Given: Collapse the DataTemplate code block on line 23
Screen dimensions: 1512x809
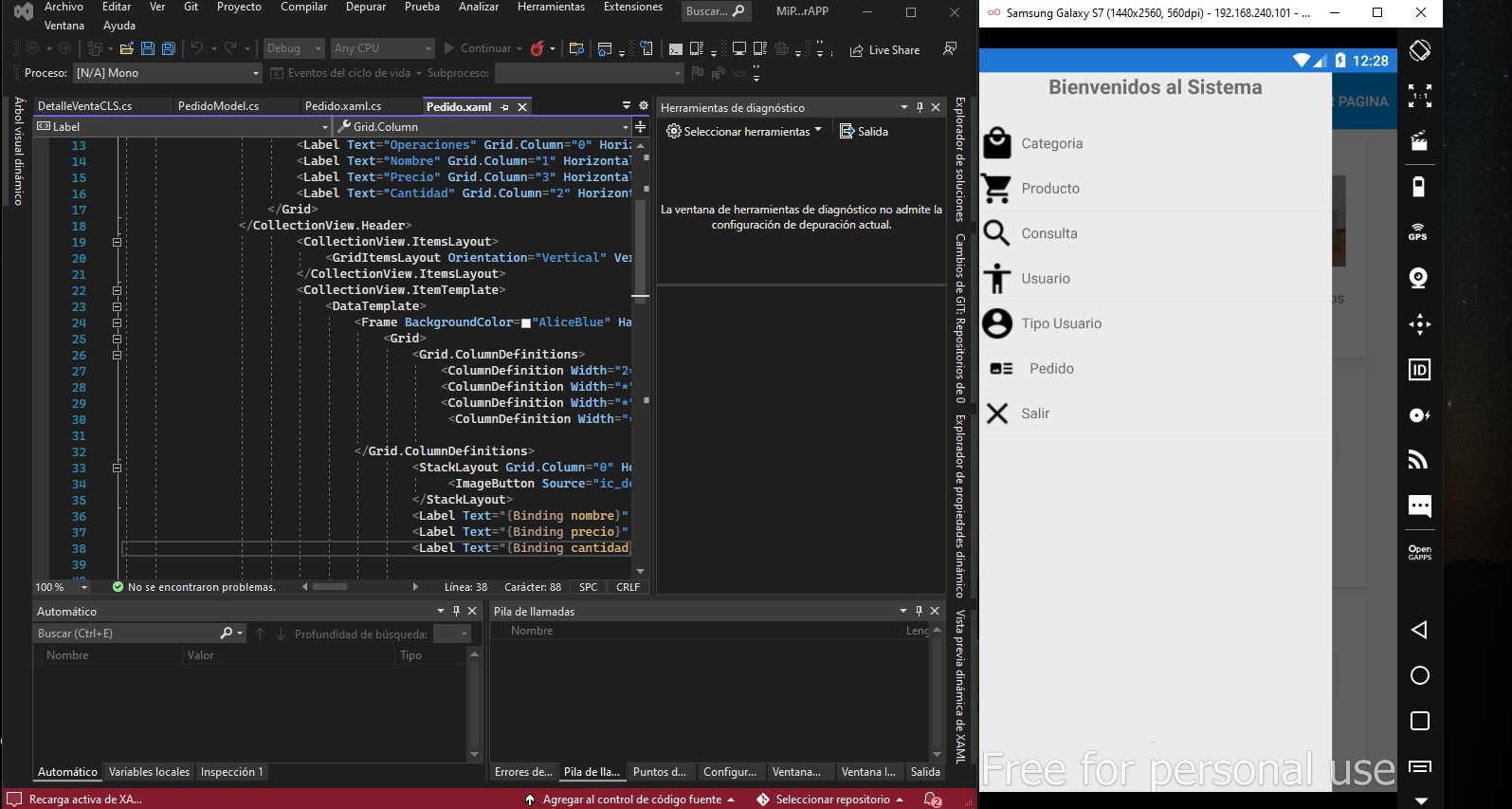Looking at the screenshot, I should [x=117, y=306].
